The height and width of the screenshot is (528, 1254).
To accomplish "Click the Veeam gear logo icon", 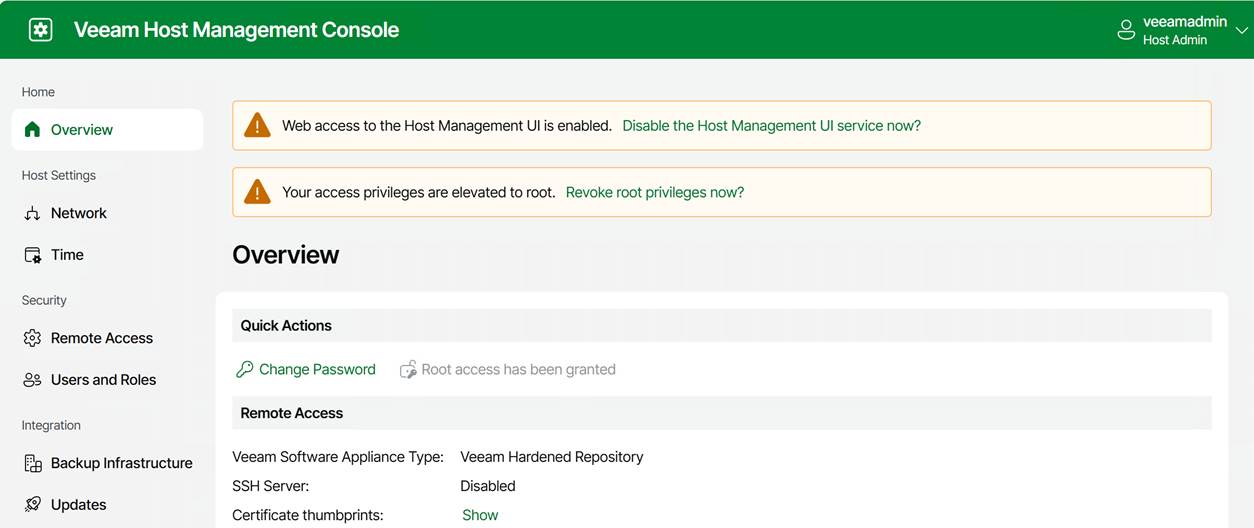I will click(x=41, y=30).
